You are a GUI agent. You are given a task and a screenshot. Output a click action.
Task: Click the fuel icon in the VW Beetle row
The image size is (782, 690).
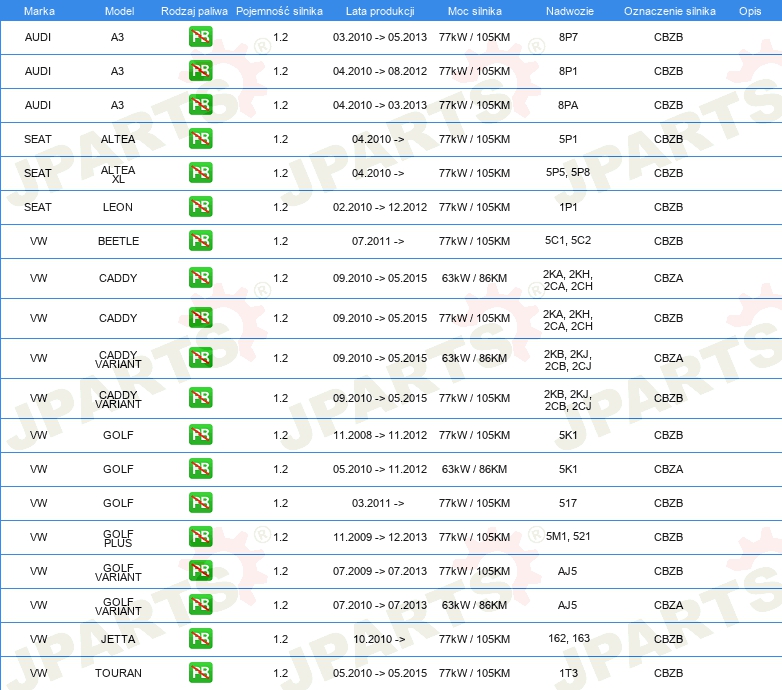click(200, 240)
